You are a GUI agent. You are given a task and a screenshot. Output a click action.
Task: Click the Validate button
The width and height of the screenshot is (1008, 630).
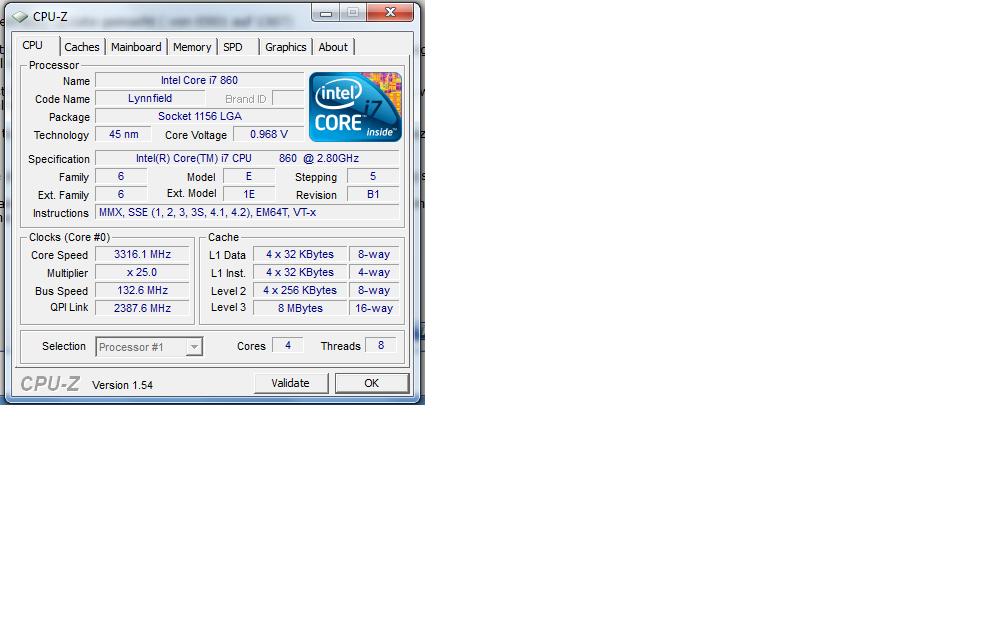291,383
